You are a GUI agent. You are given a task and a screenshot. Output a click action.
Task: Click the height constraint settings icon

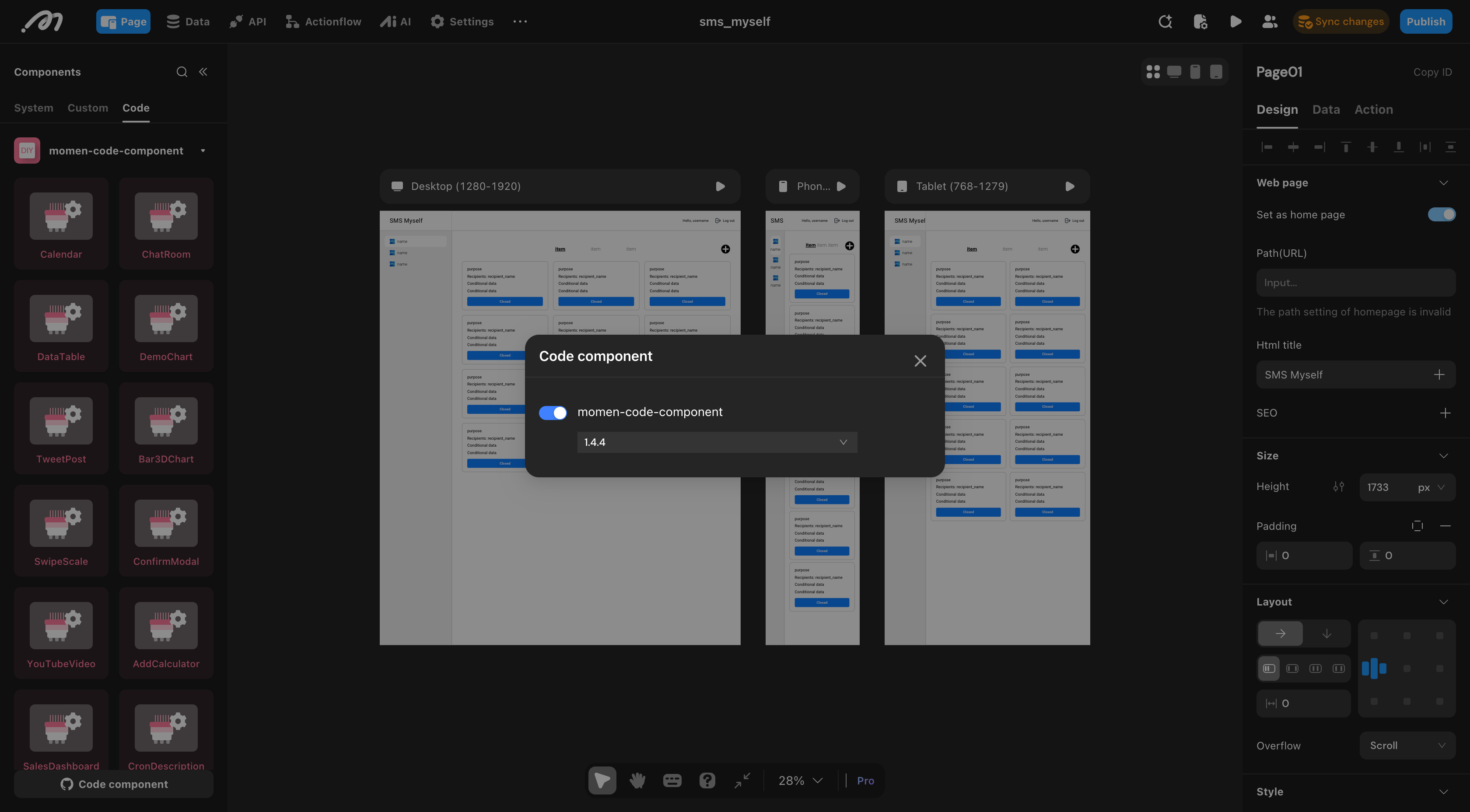pyautogui.click(x=1338, y=487)
